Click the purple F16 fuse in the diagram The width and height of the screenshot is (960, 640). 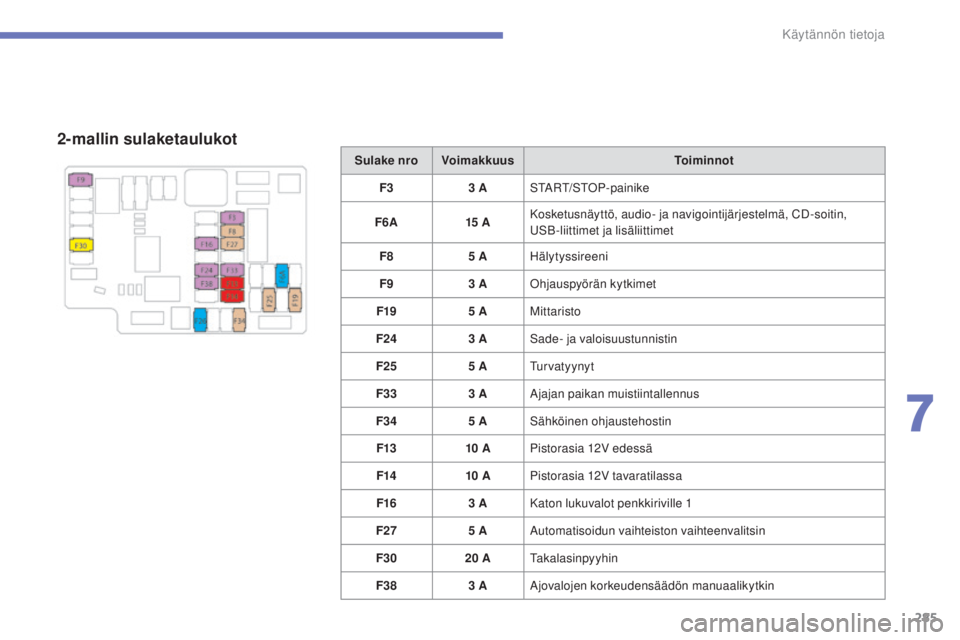[x=206, y=244]
